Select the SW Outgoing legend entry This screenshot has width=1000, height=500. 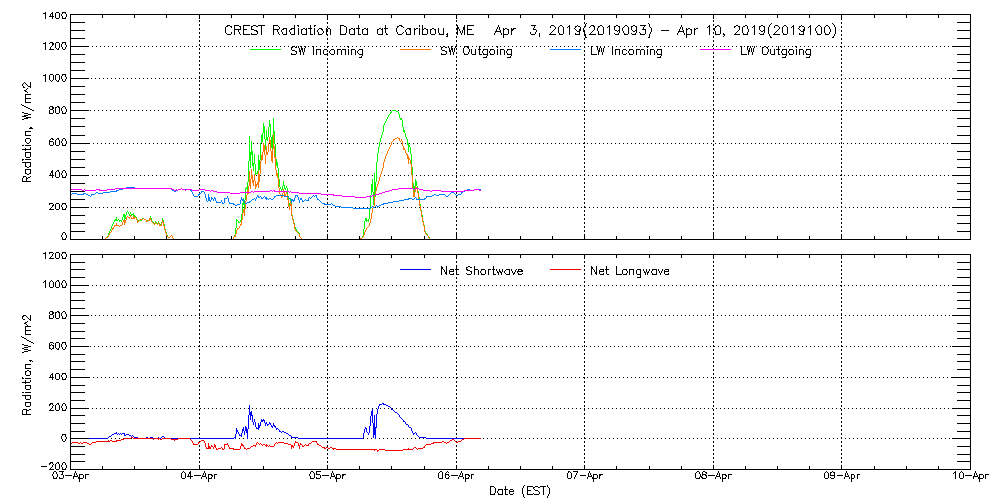coord(476,51)
